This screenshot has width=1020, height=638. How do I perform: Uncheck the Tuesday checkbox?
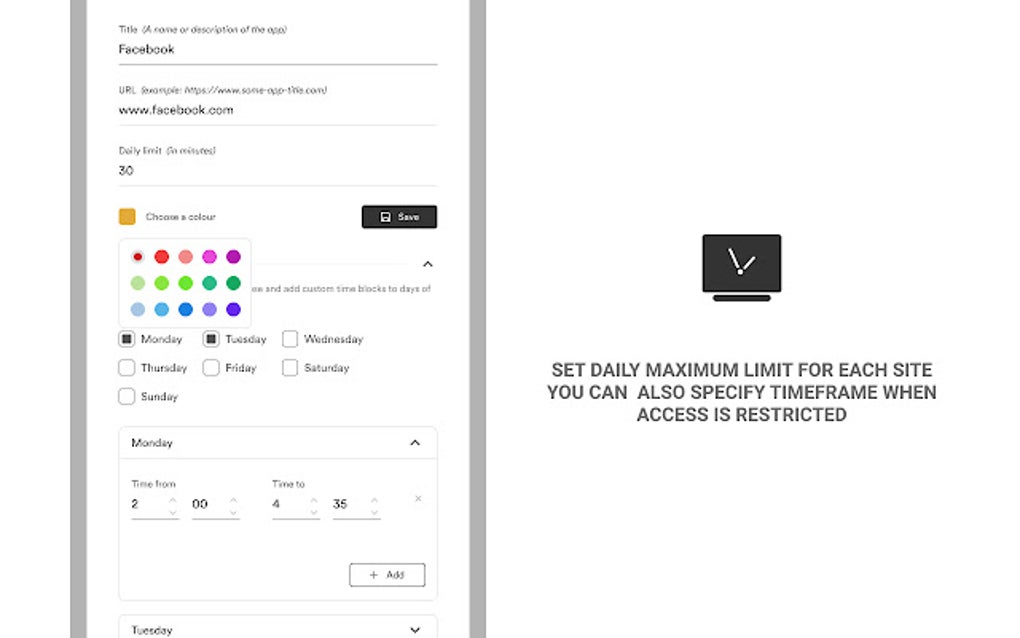coord(210,339)
